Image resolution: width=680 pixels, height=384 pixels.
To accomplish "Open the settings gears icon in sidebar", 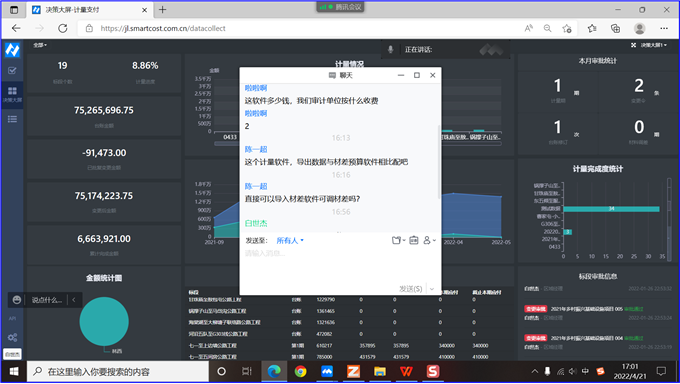I will 12,338.
